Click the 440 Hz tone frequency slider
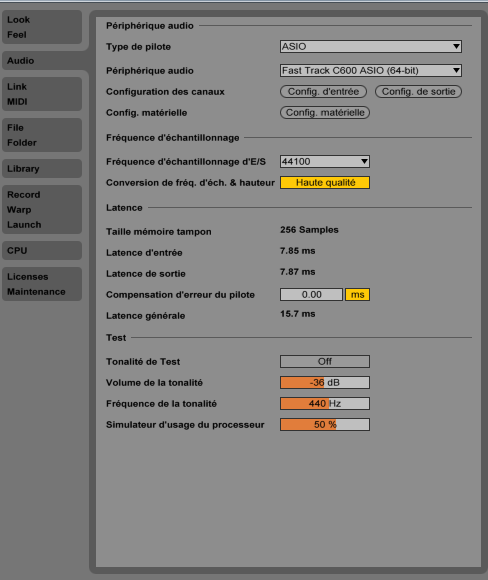The width and height of the screenshot is (488, 580). click(325, 404)
